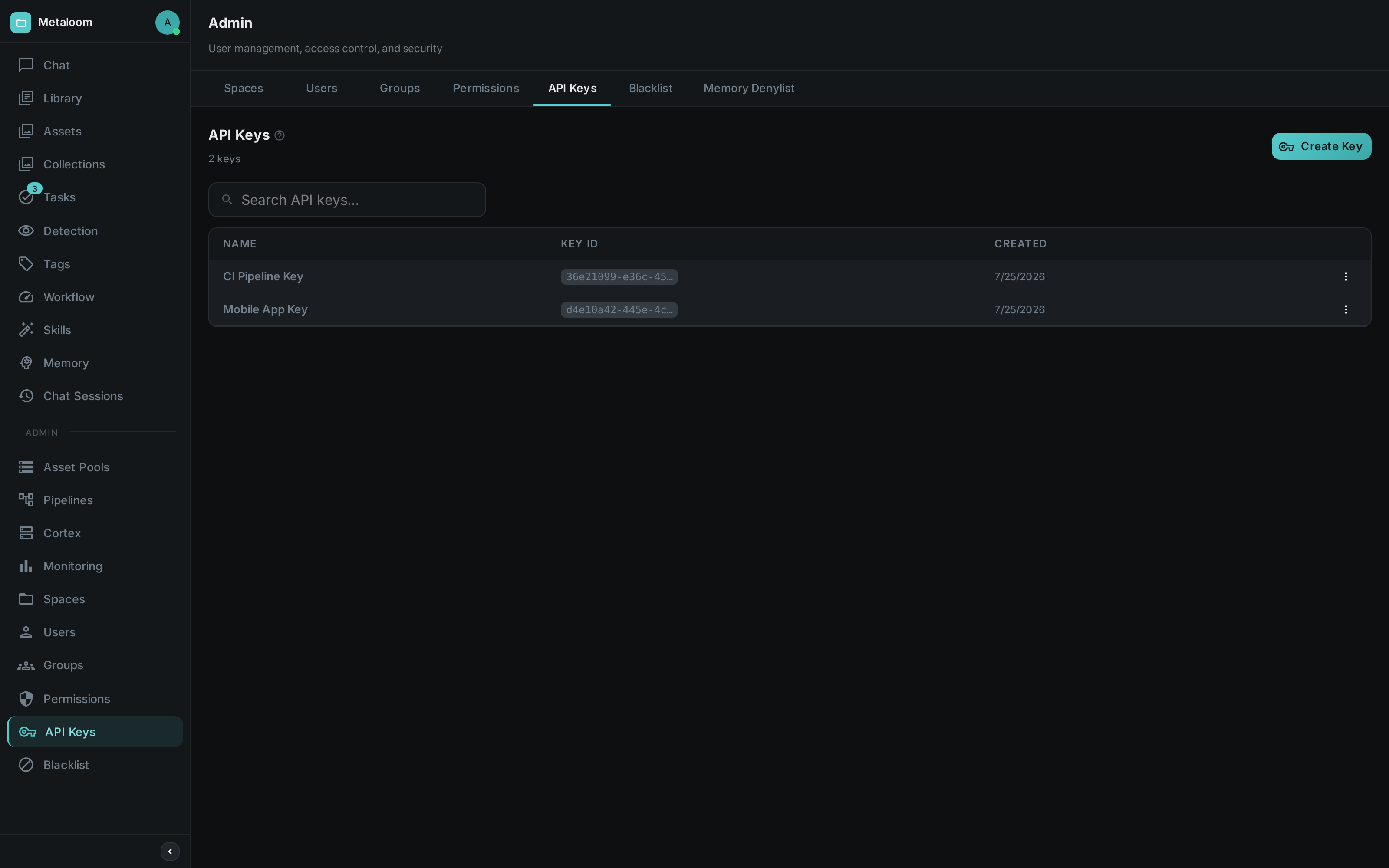Select the API Keys tab
The height and width of the screenshot is (868, 1389).
(x=572, y=89)
